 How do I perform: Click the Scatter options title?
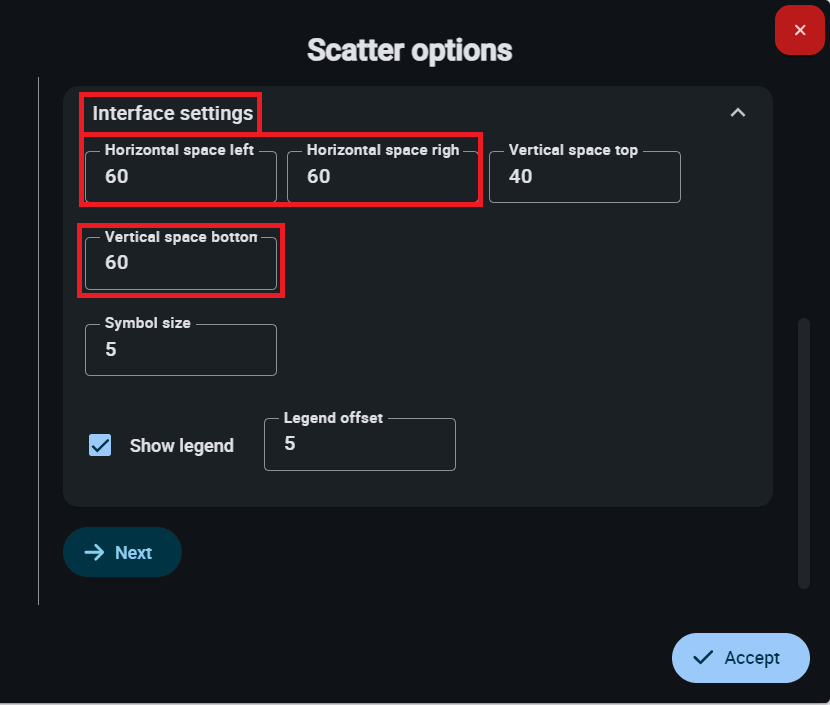tap(409, 50)
